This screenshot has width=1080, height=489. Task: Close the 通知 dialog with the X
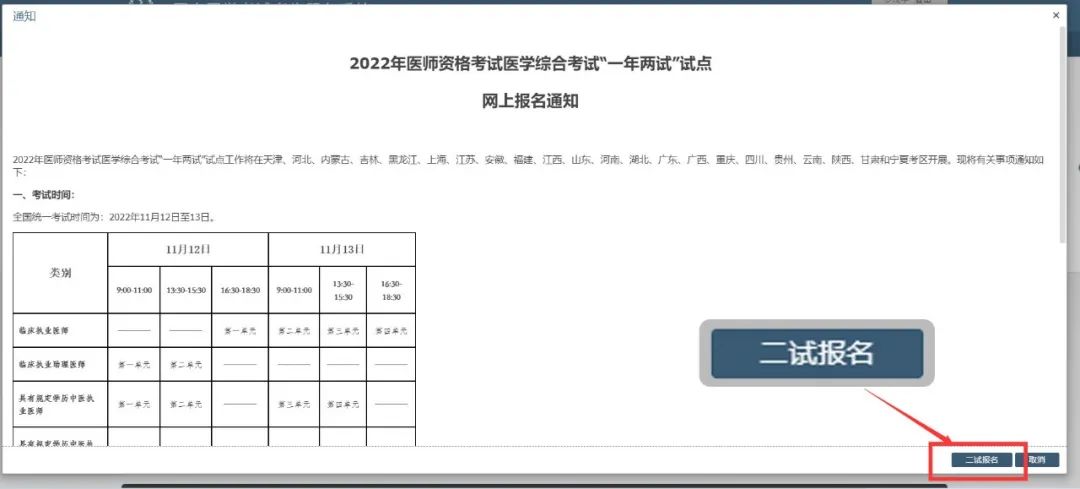coord(1056,16)
